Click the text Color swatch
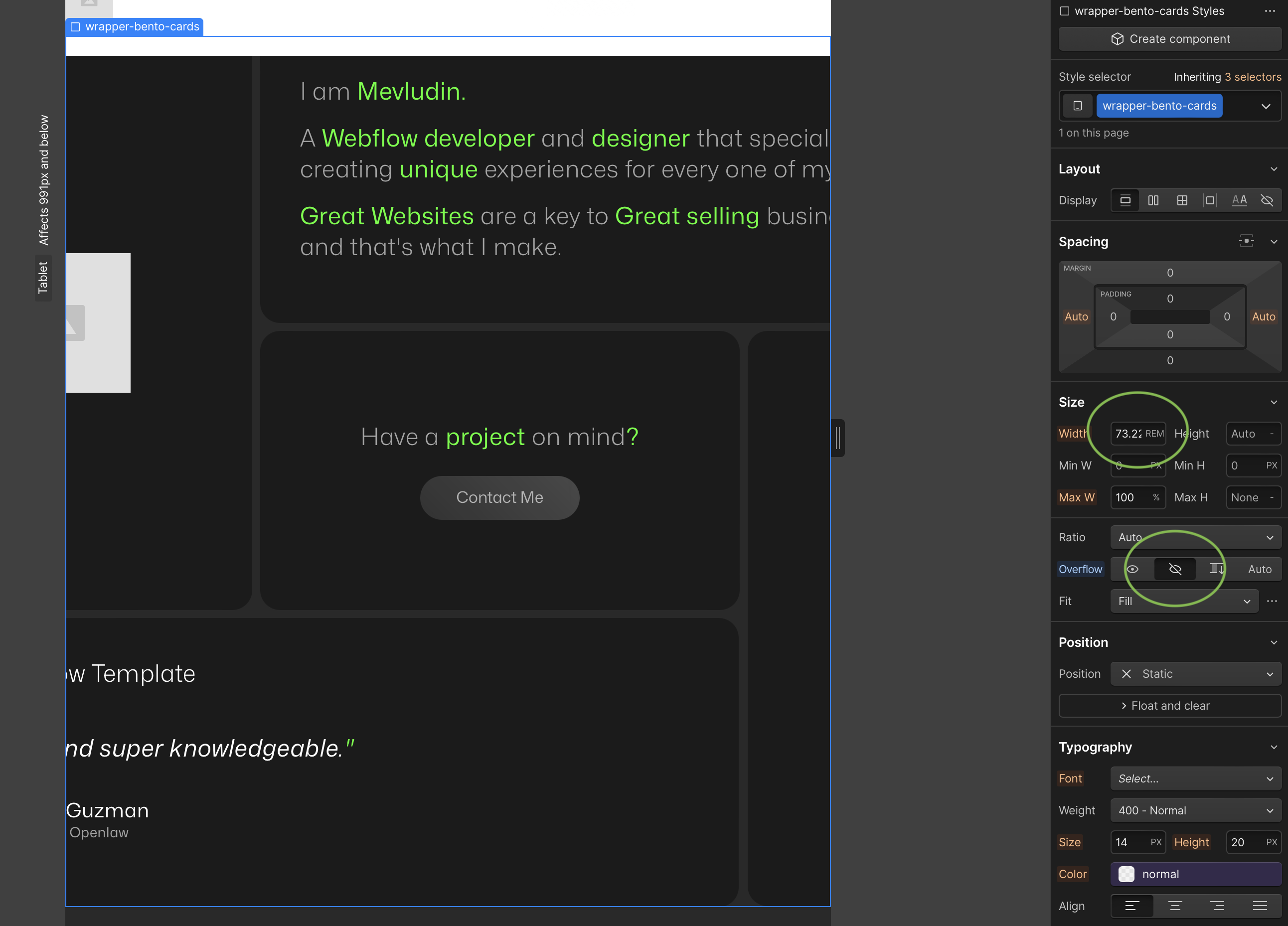Image resolution: width=1288 pixels, height=926 pixels. [x=1126, y=874]
